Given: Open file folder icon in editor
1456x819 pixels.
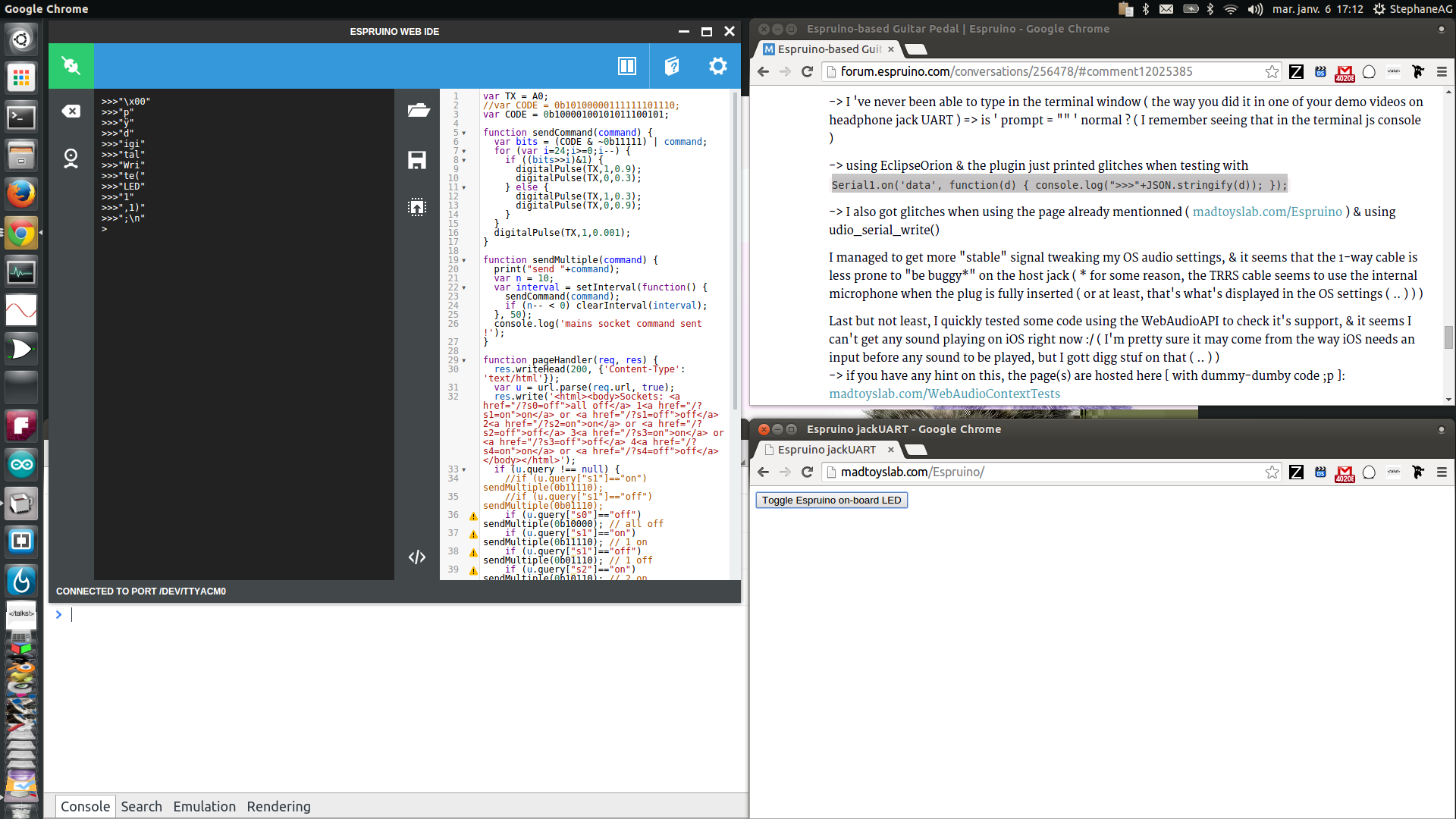Looking at the screenshot, I should (x=418, y=111).
